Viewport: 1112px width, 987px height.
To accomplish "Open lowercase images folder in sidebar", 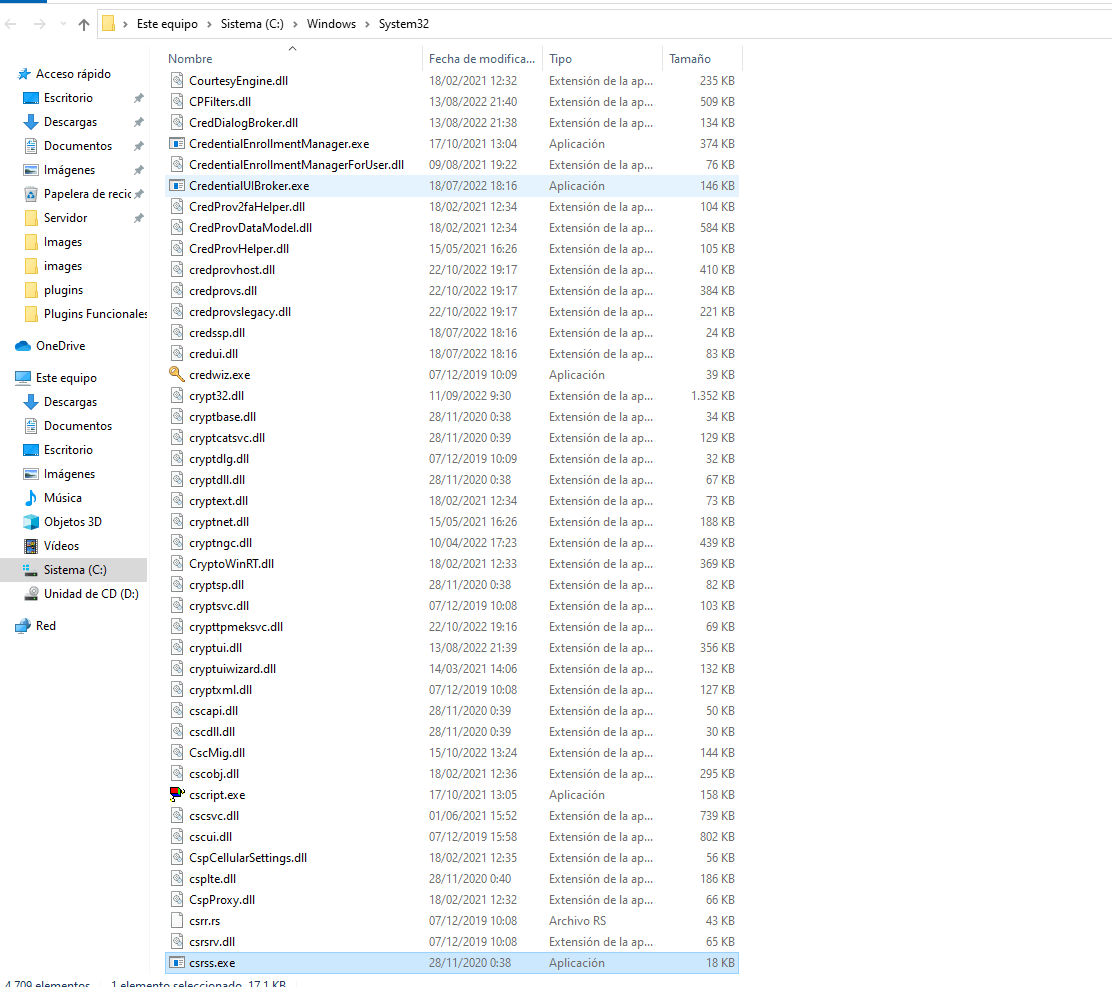I will 62,266.
